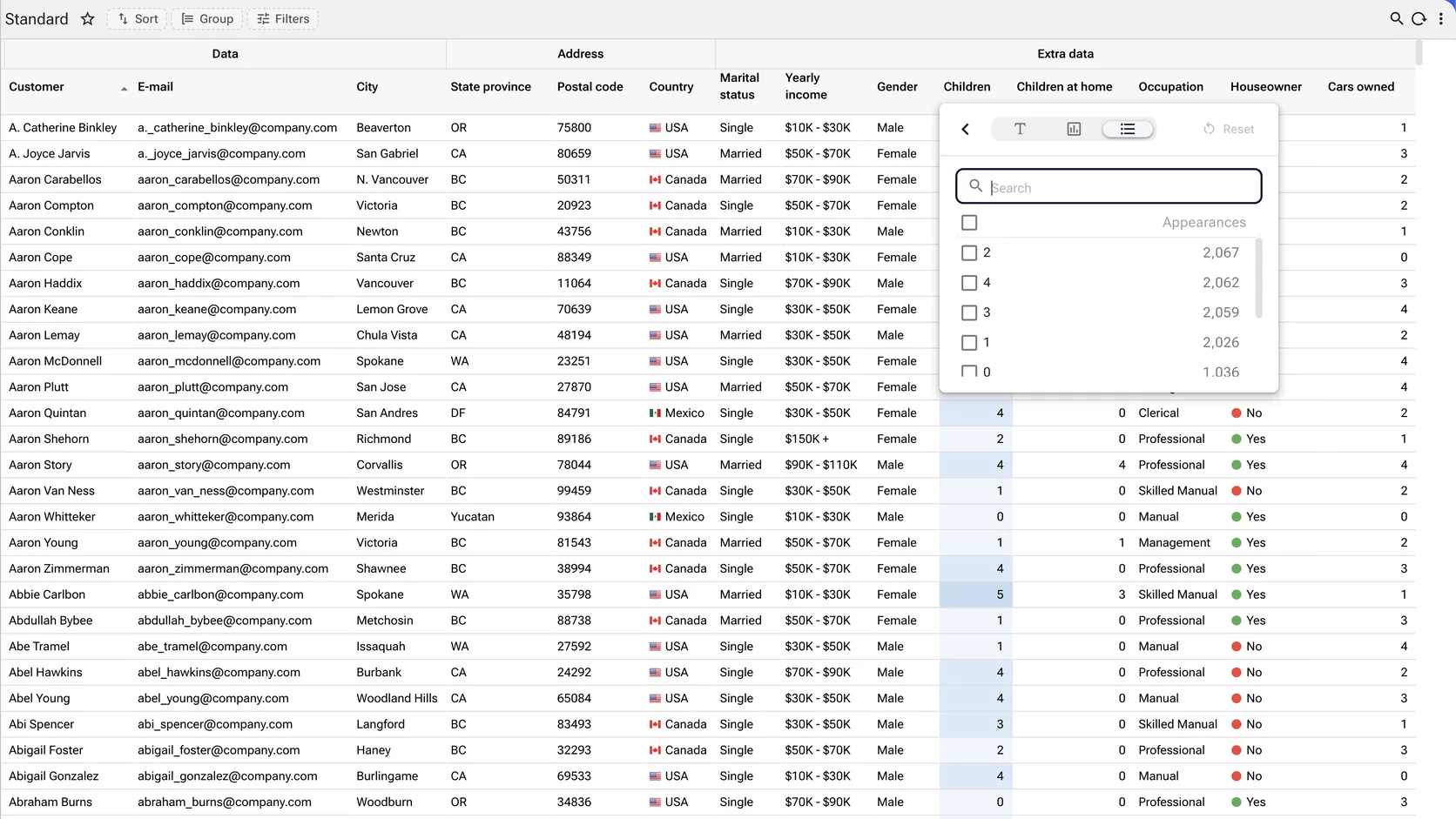The image size is (1456, 819).
Task: Click the Yucatan state cell
Action: (472, 517)
